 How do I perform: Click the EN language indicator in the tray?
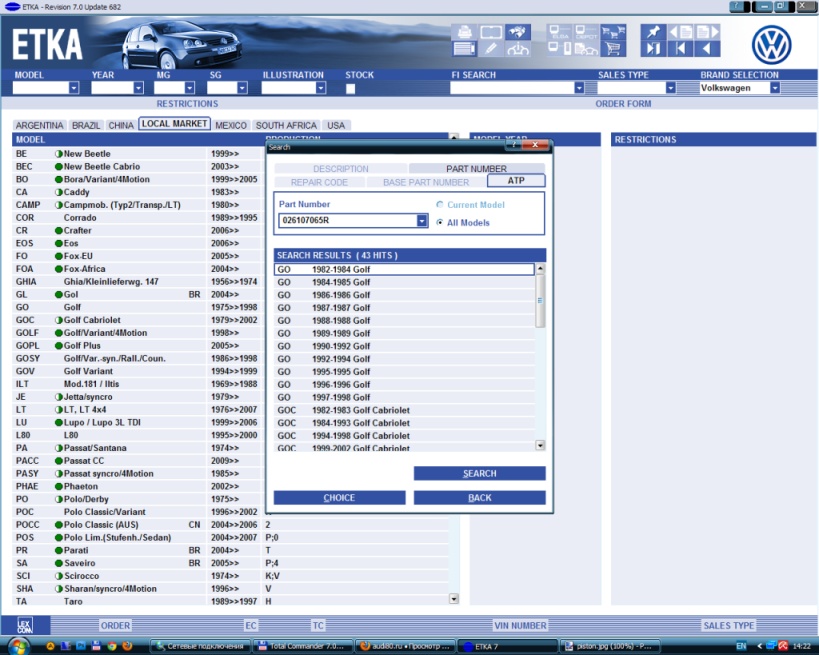pos(741,646)
